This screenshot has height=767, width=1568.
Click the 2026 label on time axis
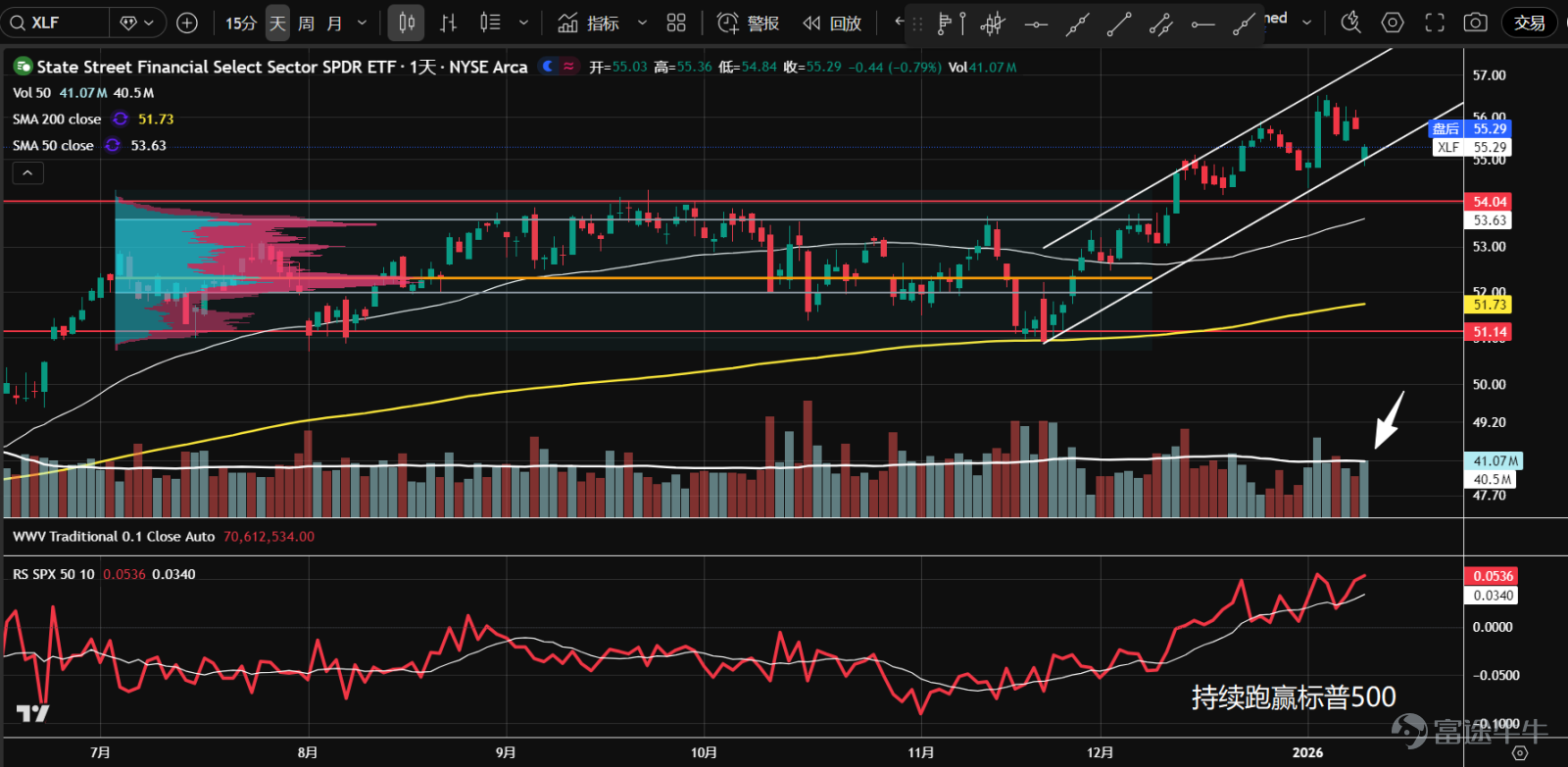[x=1307, y=752]
